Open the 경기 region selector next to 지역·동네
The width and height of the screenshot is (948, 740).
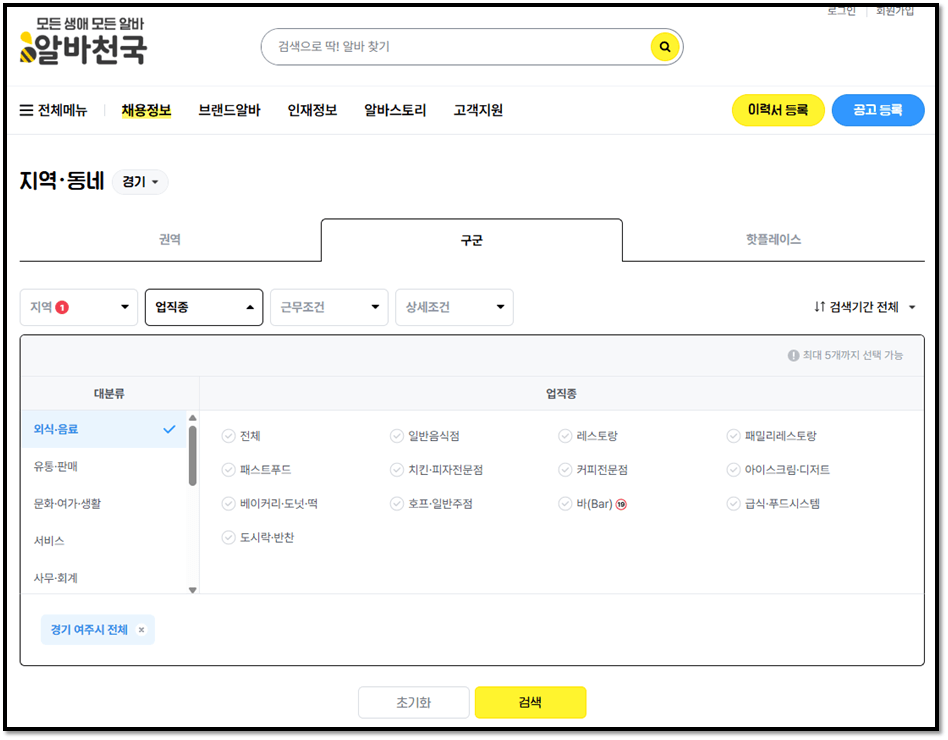pyautogui.click(x=139, y=182)
